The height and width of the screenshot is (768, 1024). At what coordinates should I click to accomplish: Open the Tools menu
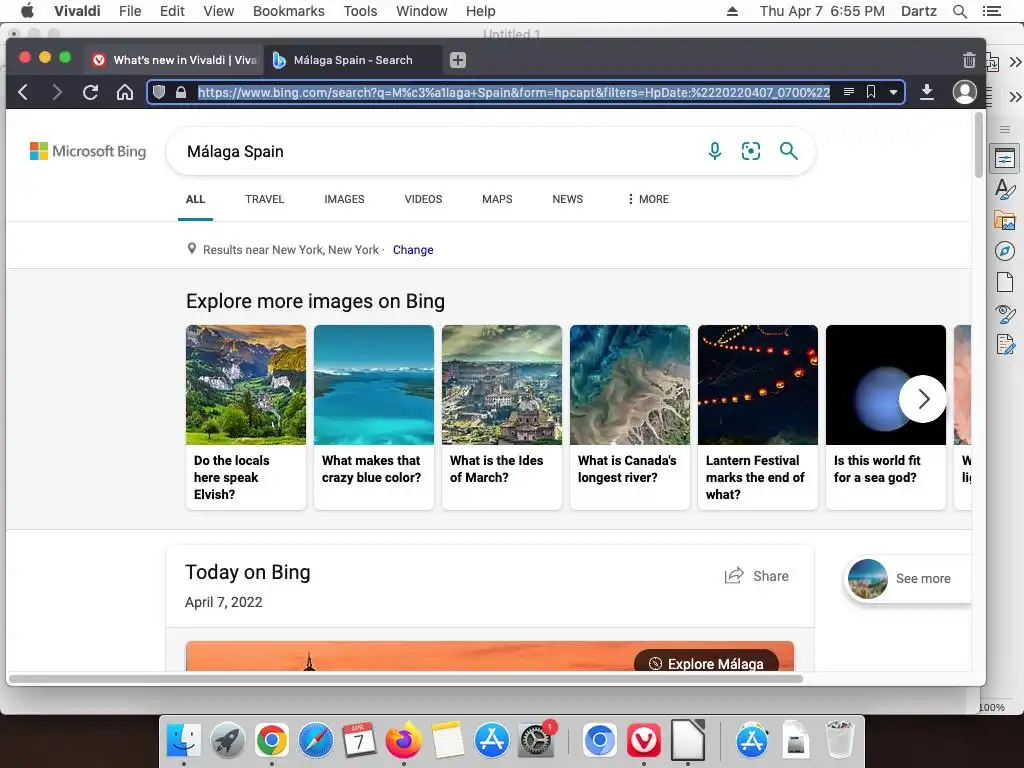pyautogui.click(x=360, y=11)
